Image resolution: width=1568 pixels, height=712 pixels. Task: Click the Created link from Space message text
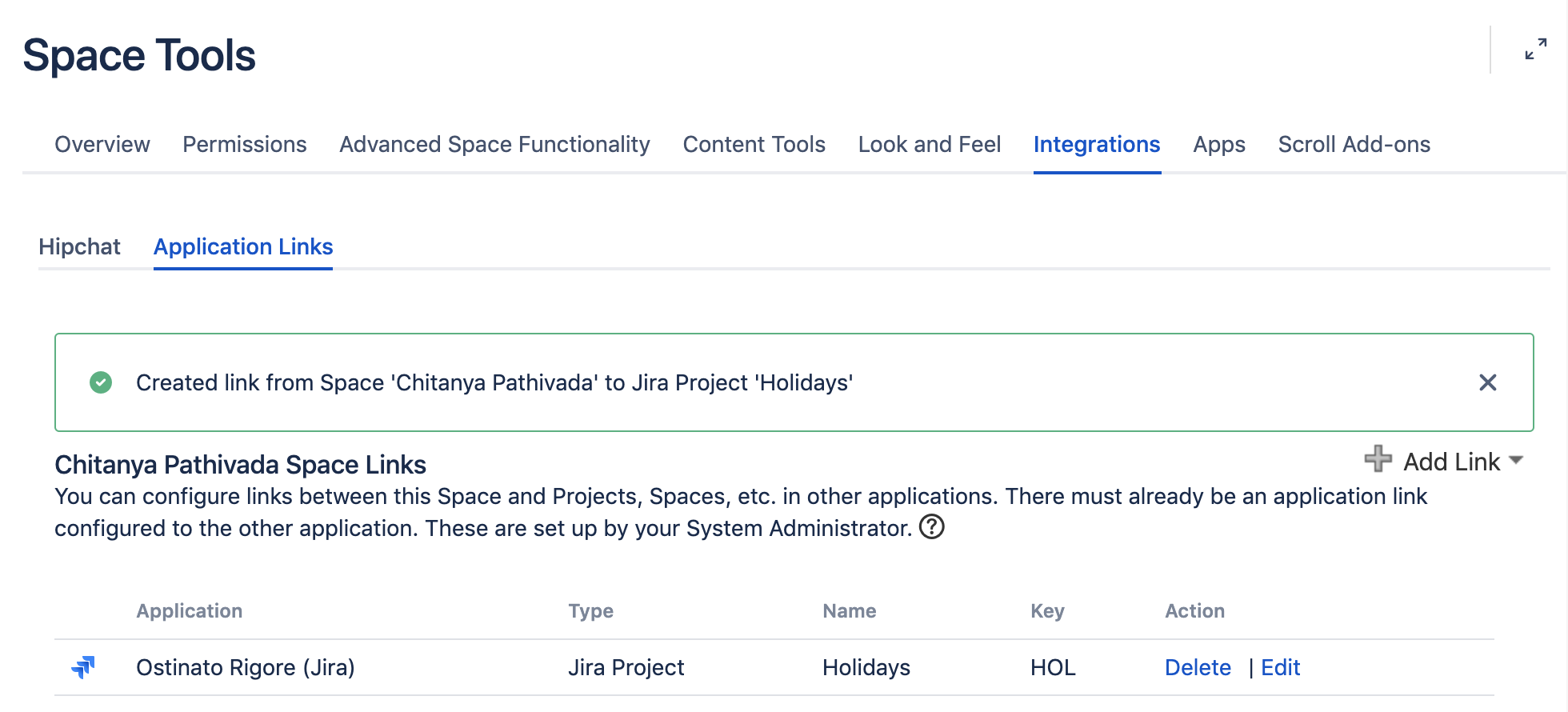tap(494, 382)
